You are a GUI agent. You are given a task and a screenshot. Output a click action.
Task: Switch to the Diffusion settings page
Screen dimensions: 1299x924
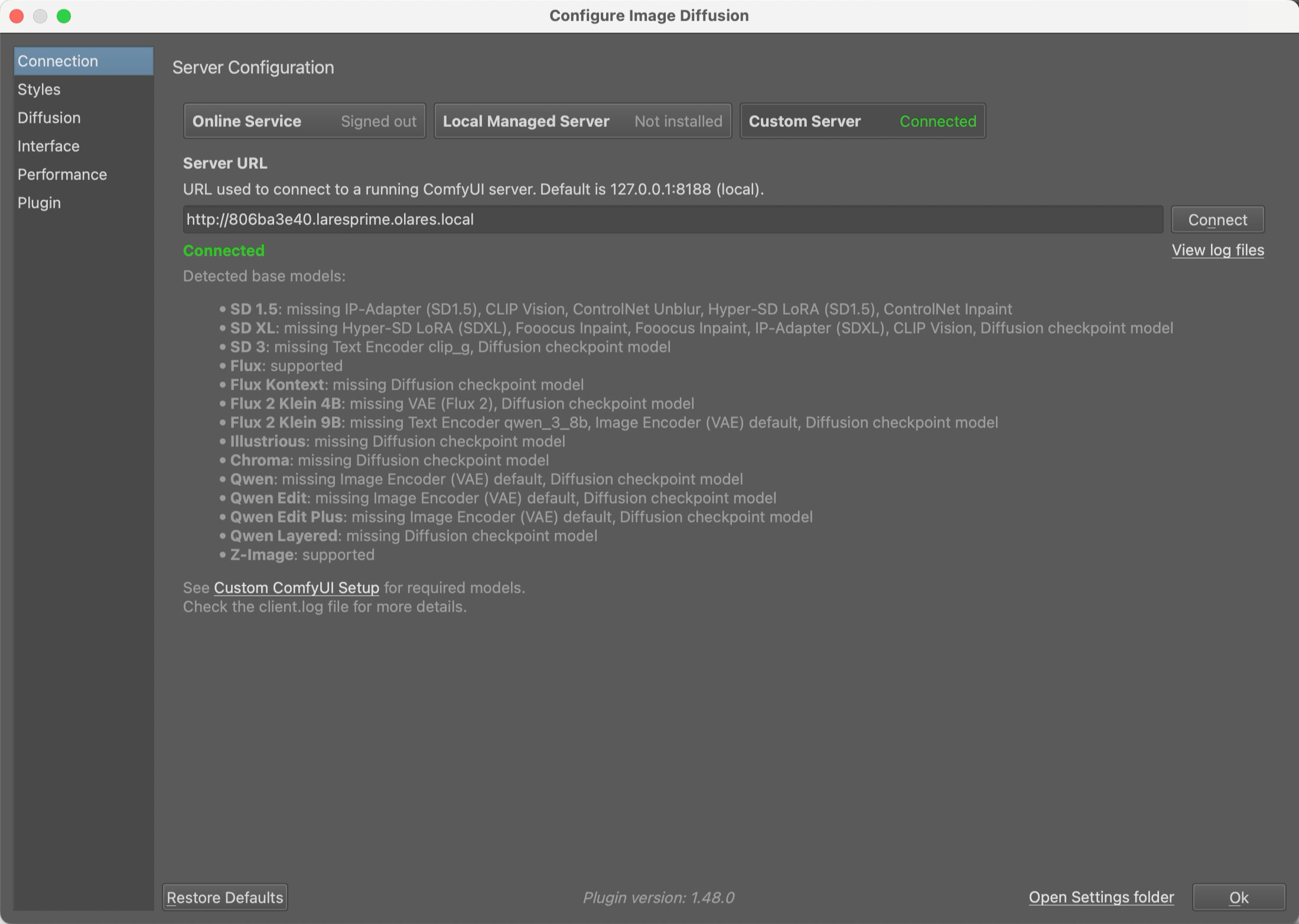[49, 118]
